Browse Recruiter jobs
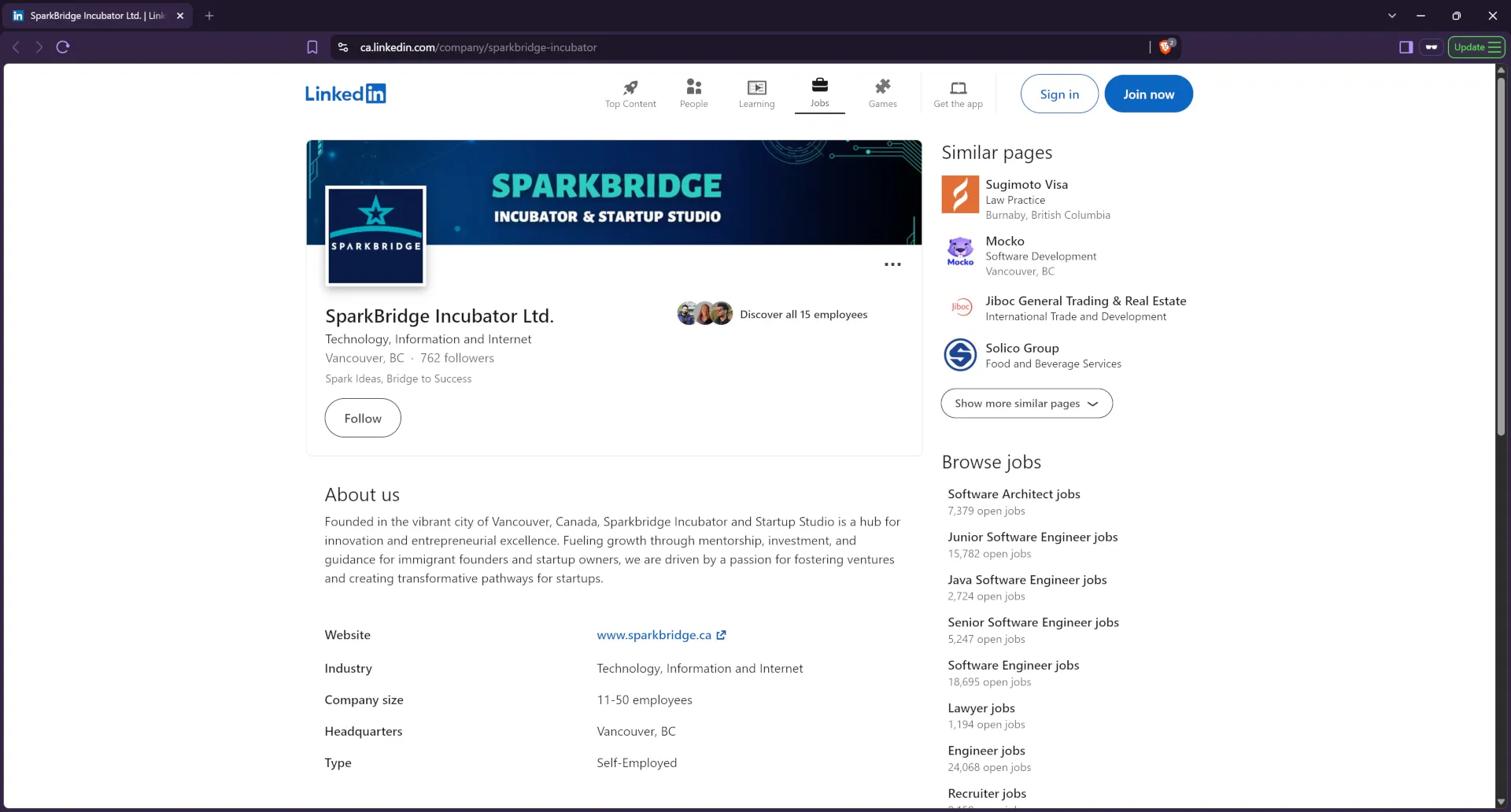Image resolution: width=1511 pixels, height=812 pixels. pos(987,793)
